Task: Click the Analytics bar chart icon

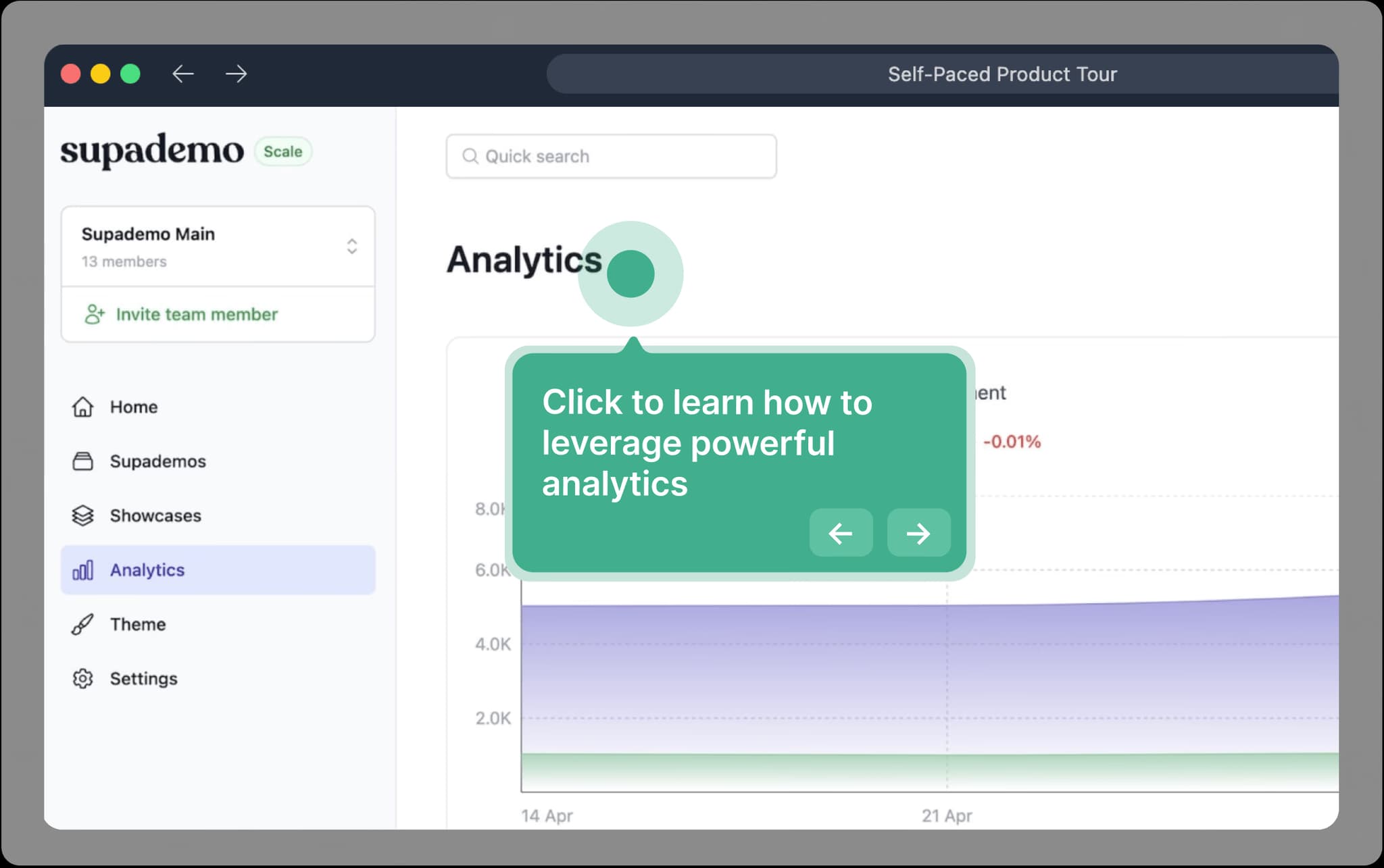Action: pos(82,570)
